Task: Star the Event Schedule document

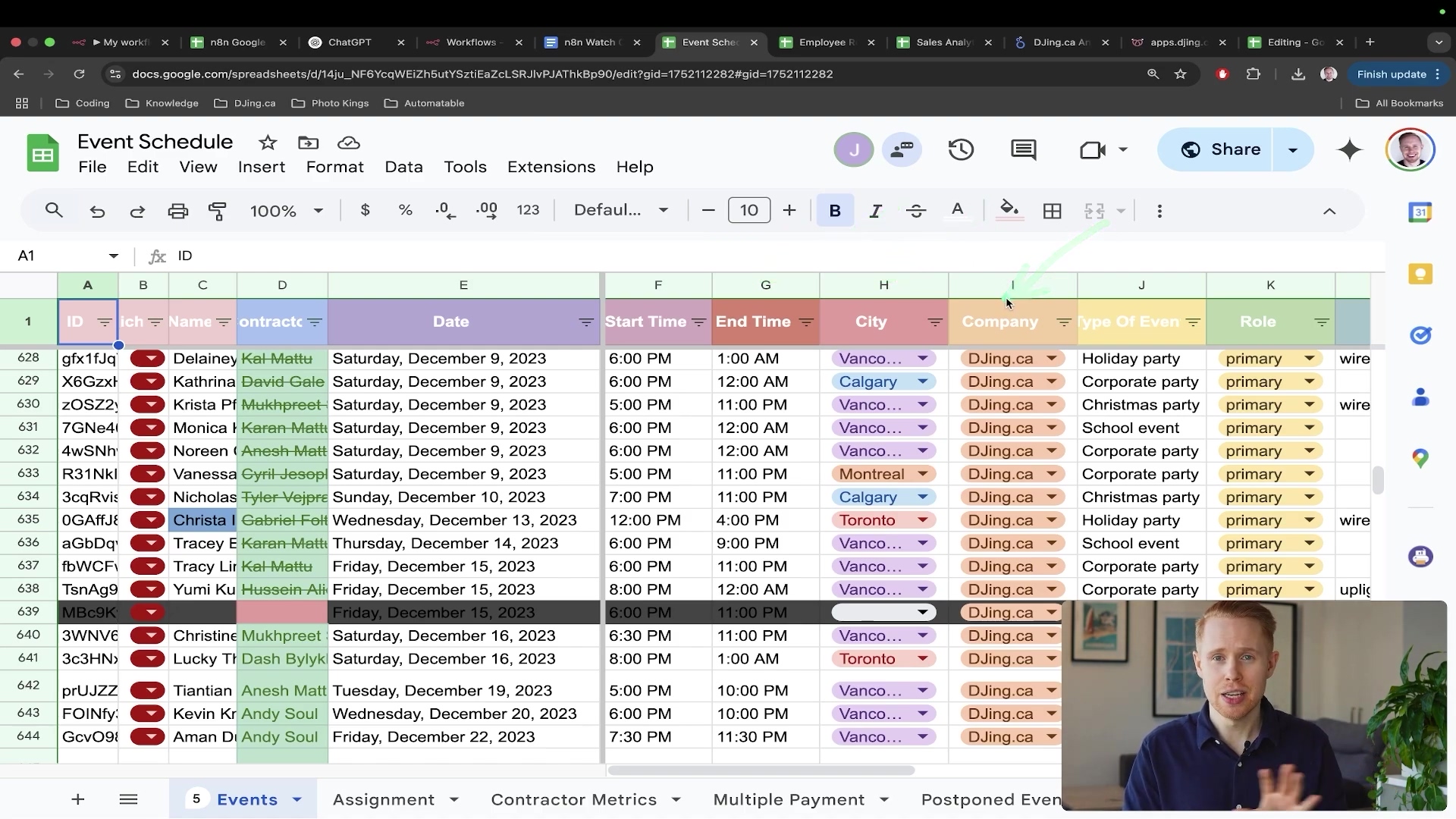Action: [x=268, y=143]
